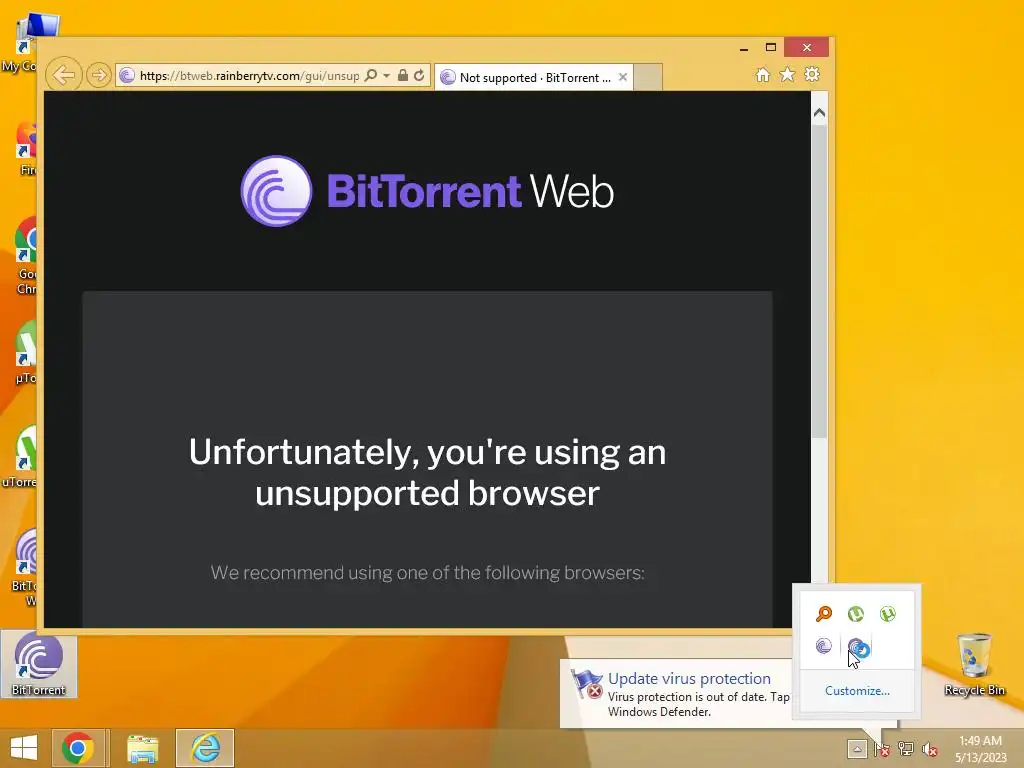This screenshot has height=768, width=1024.
Task: Open the Windows Start button
Action: tap(24, 748)
